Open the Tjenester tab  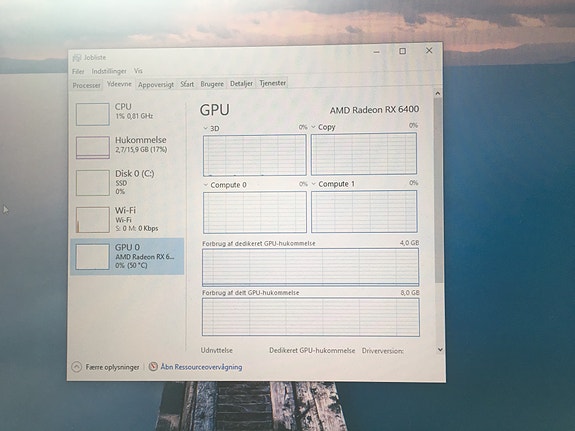click(x=272, y=83)
